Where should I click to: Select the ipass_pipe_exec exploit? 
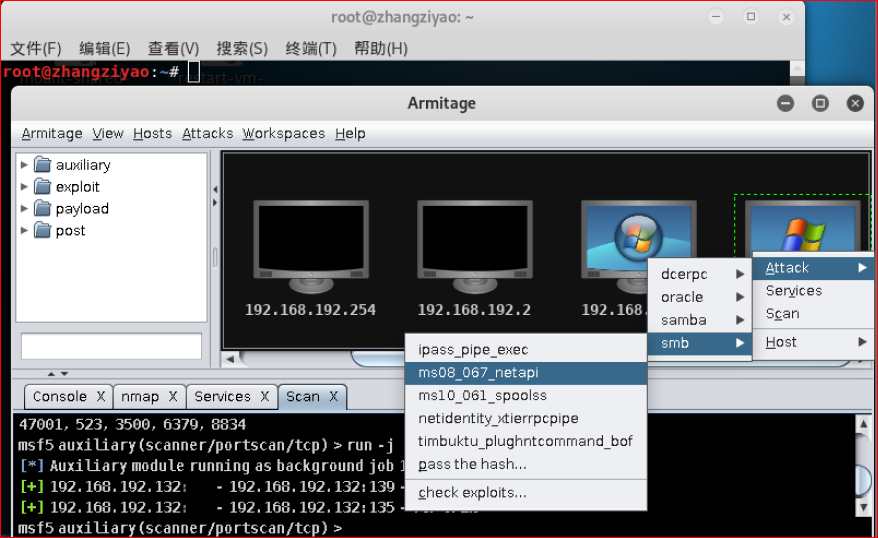526,349
